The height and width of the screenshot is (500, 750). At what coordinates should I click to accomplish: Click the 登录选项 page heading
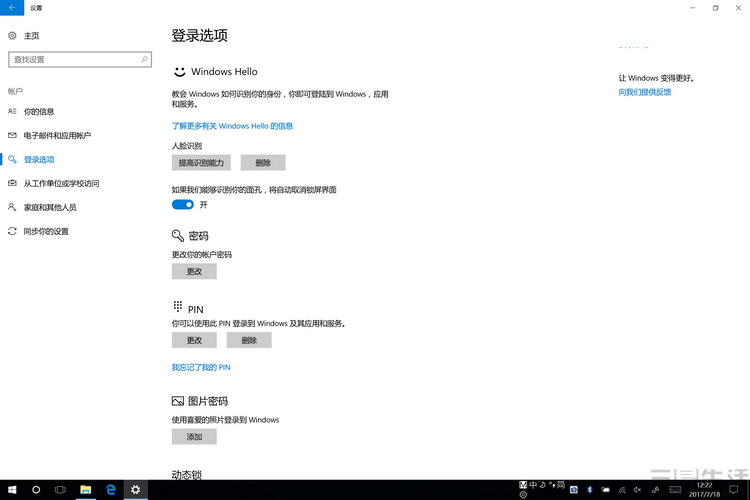coord(199,35)
